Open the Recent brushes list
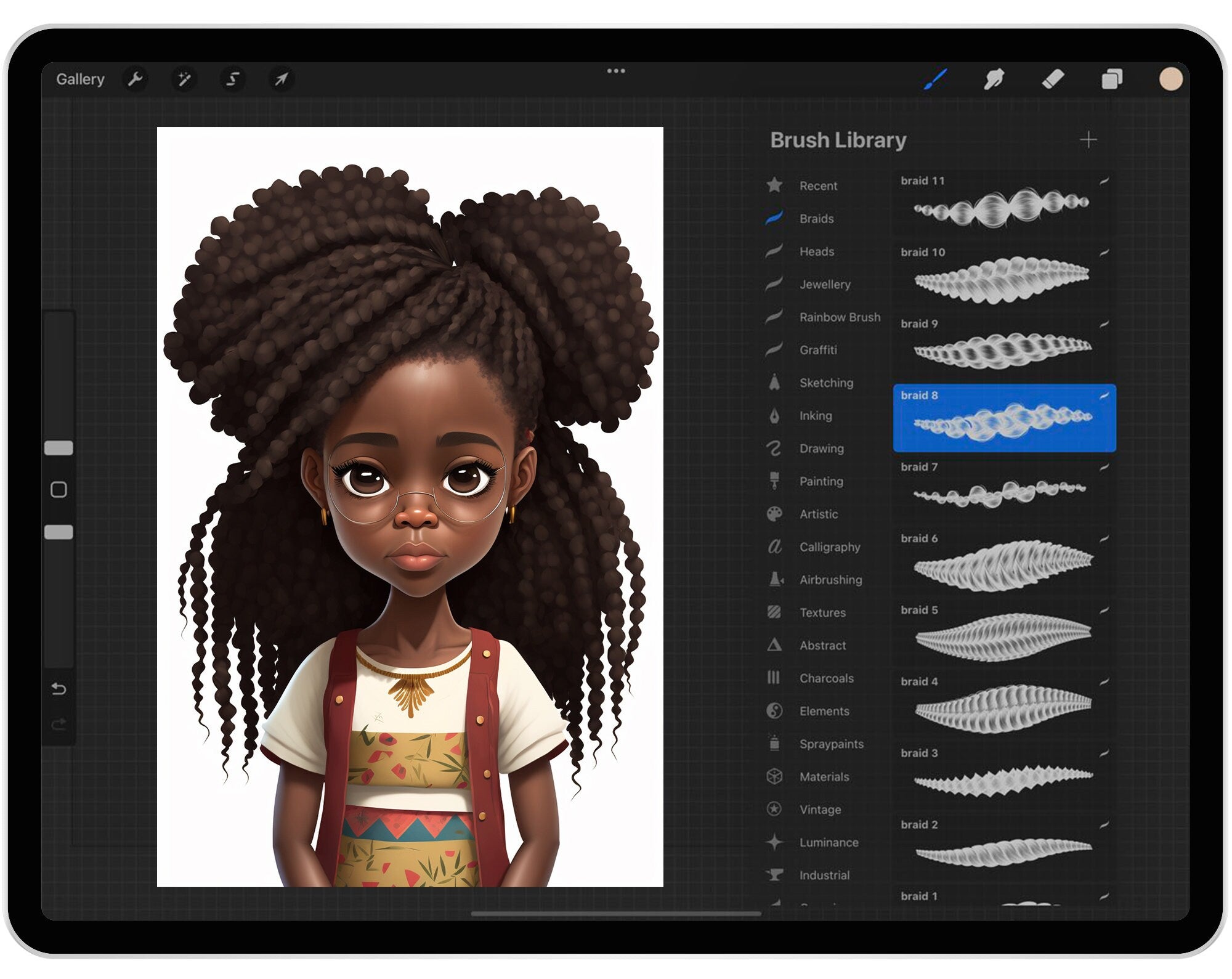The width and height of the screenshot is (1232, 979). pos(817,185)
